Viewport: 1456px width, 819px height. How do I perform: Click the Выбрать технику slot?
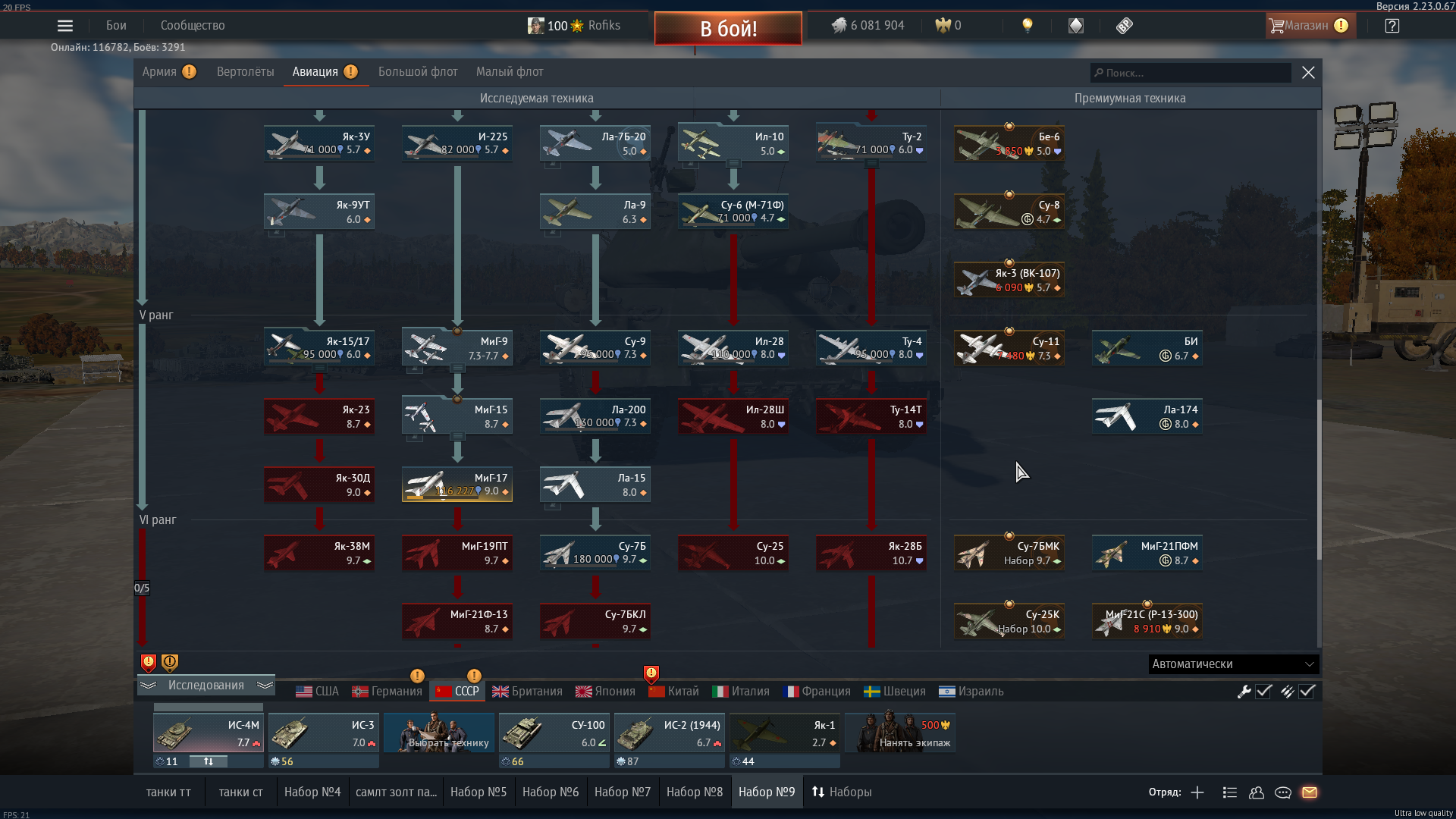pyautogui.click(x=439, y=733)
